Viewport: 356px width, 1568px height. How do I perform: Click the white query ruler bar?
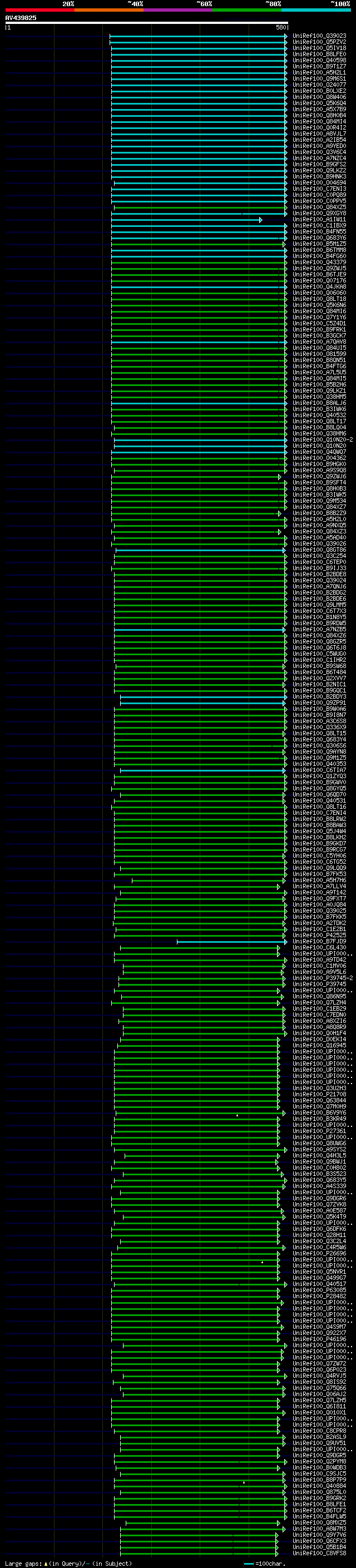(x=147, y=23)
